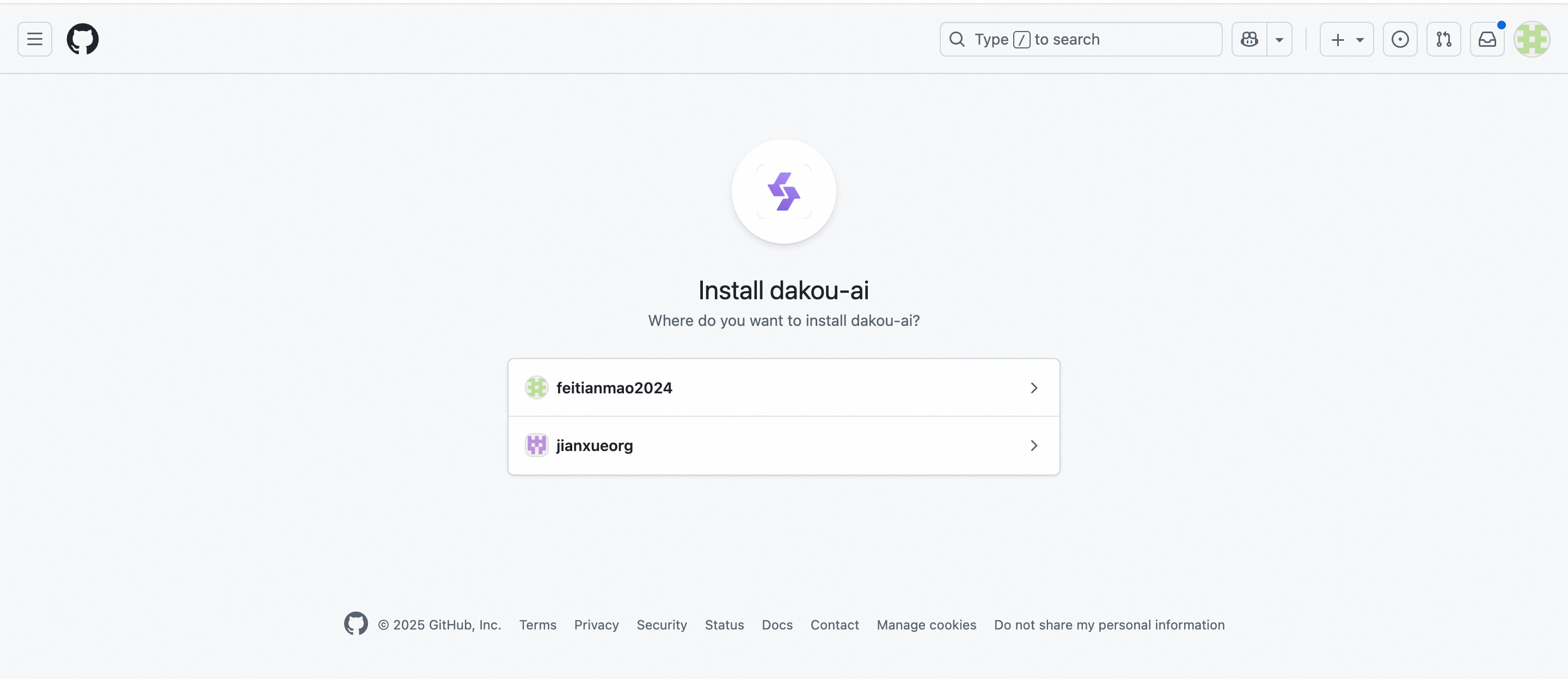Click the footer GitHub Octocat icon
Image resolution: width=1568 pixels, height=679 pixels.
(356, 624)
